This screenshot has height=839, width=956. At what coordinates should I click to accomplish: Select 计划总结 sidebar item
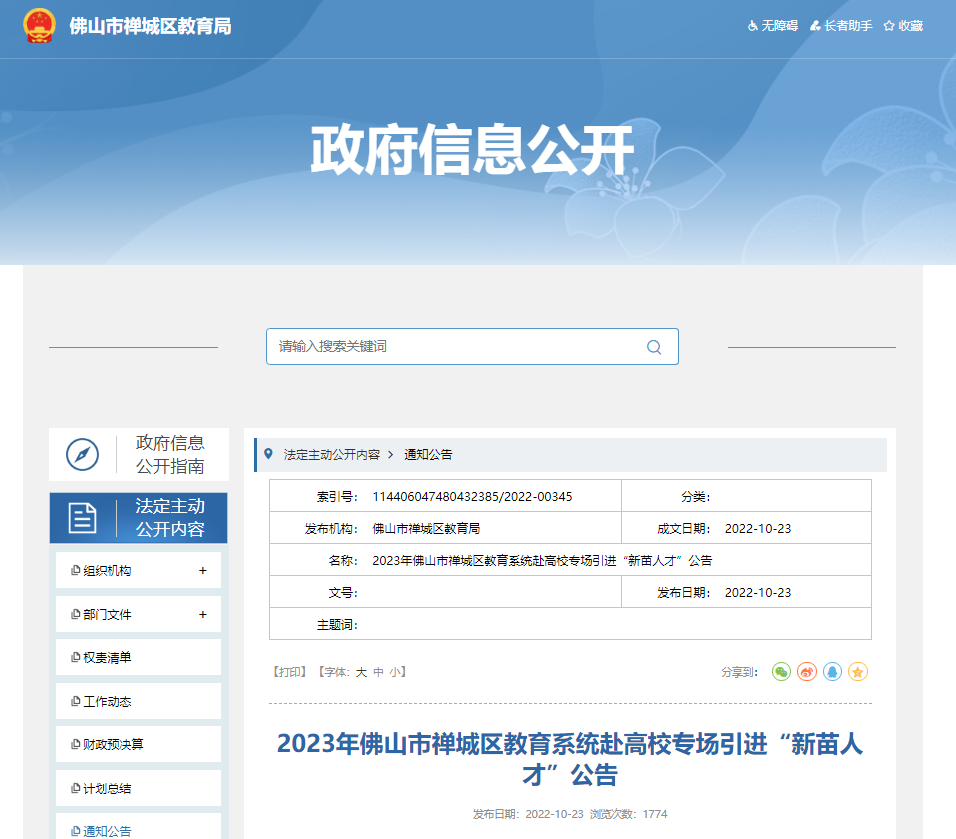[x=107, y=789]
